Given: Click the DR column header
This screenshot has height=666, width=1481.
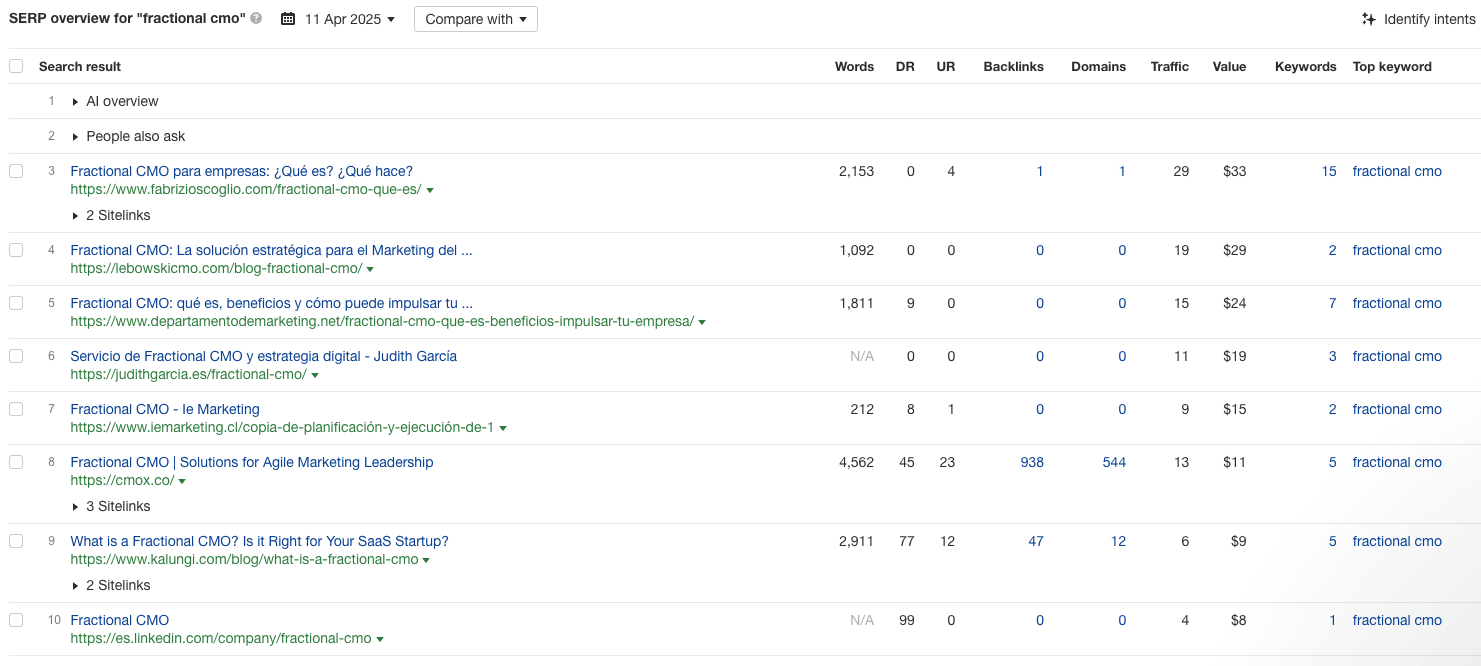Looking at the screenshot, I should pyautogui.click(x=905, y=66).
